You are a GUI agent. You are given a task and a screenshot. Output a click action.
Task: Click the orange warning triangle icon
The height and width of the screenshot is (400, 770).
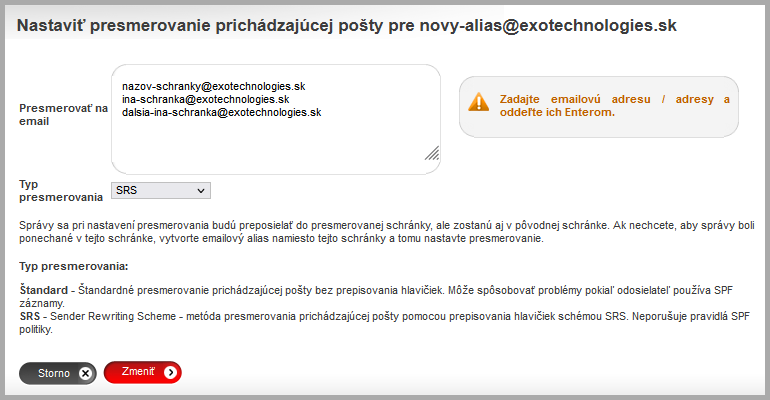(478, 102)
